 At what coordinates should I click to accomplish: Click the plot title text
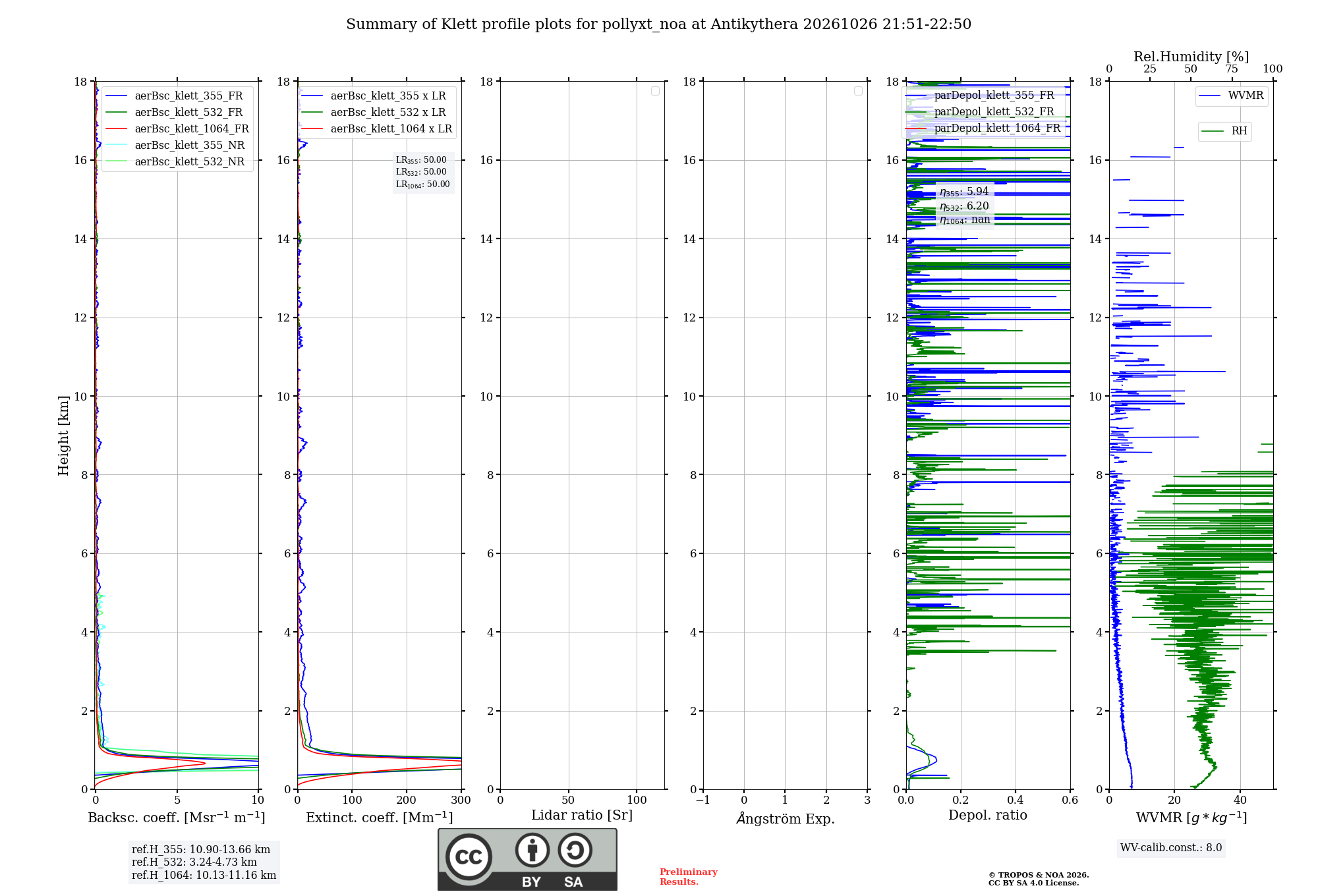(658, 24)
